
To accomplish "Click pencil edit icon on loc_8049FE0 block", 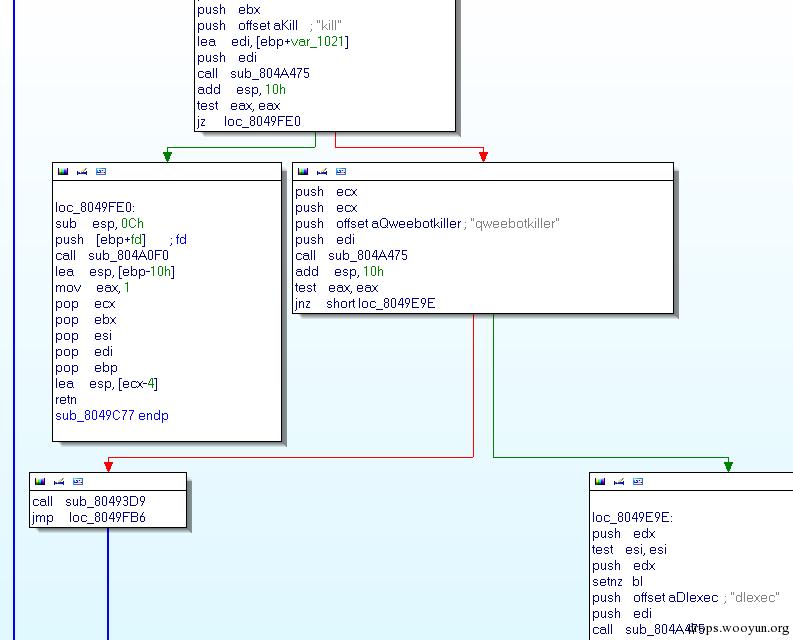I will (x=82, y=172).
